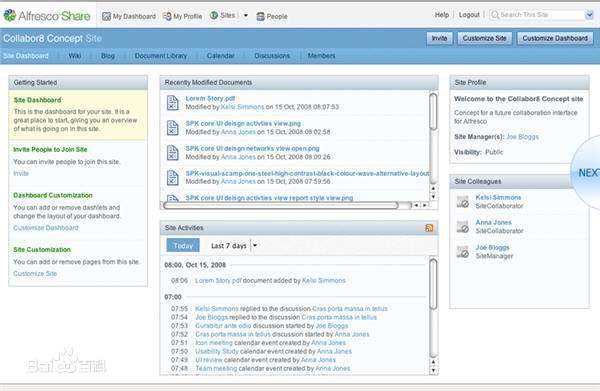Click Invite link in Getting Started
Viewport: 600px width, 391px height.
(x=21, y=173)
